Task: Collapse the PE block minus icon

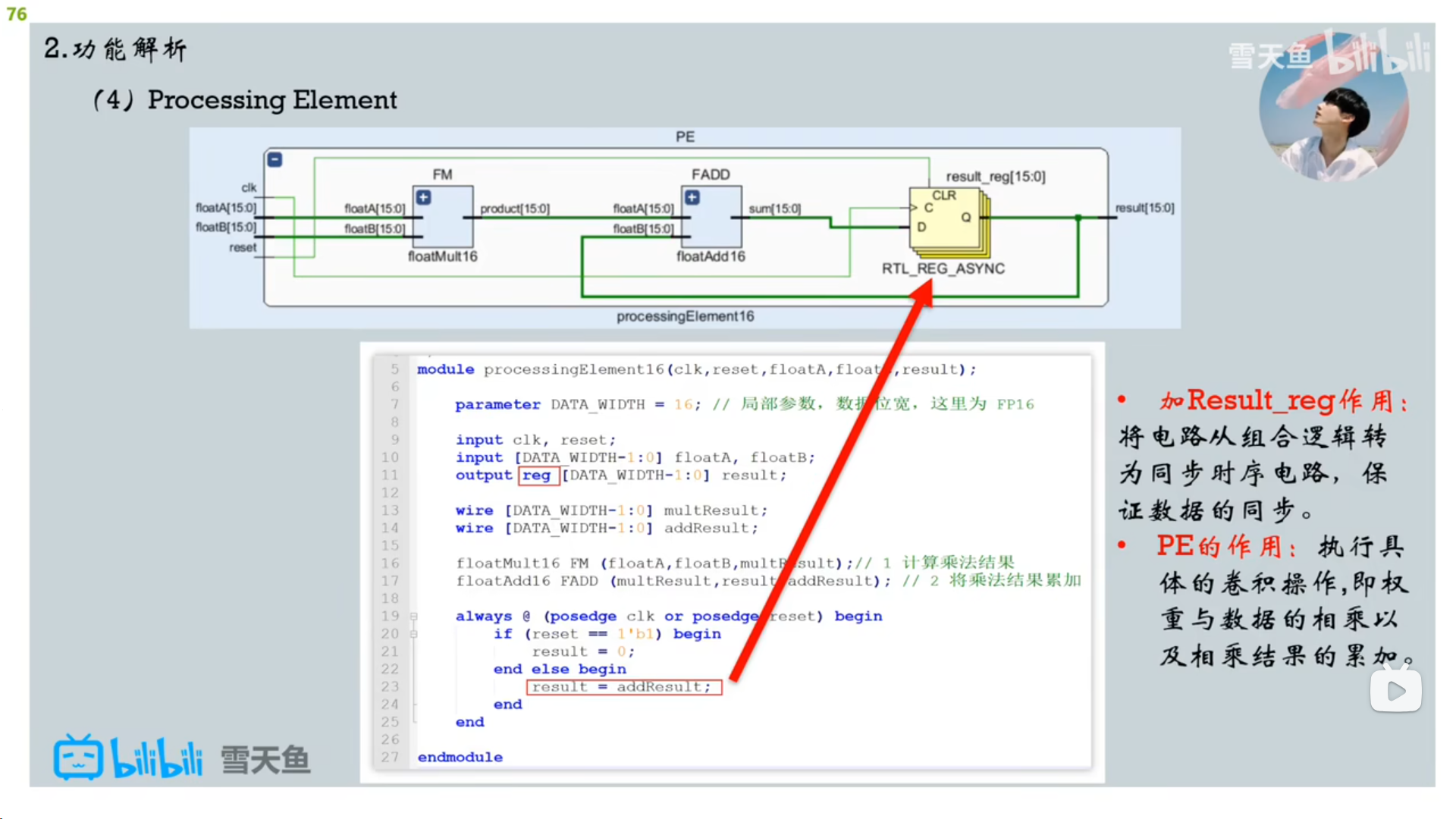Action: [x=275, y=159]
